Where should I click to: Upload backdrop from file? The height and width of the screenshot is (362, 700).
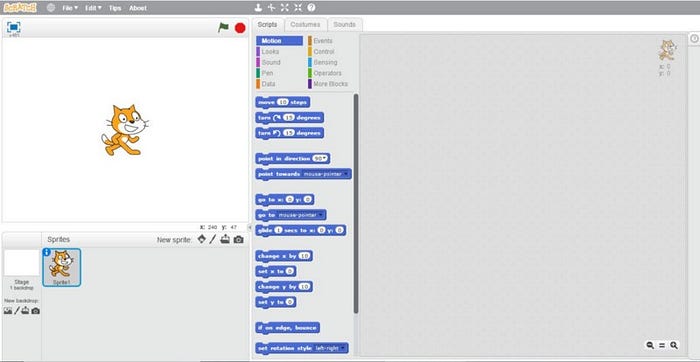[x=25, y=311]
